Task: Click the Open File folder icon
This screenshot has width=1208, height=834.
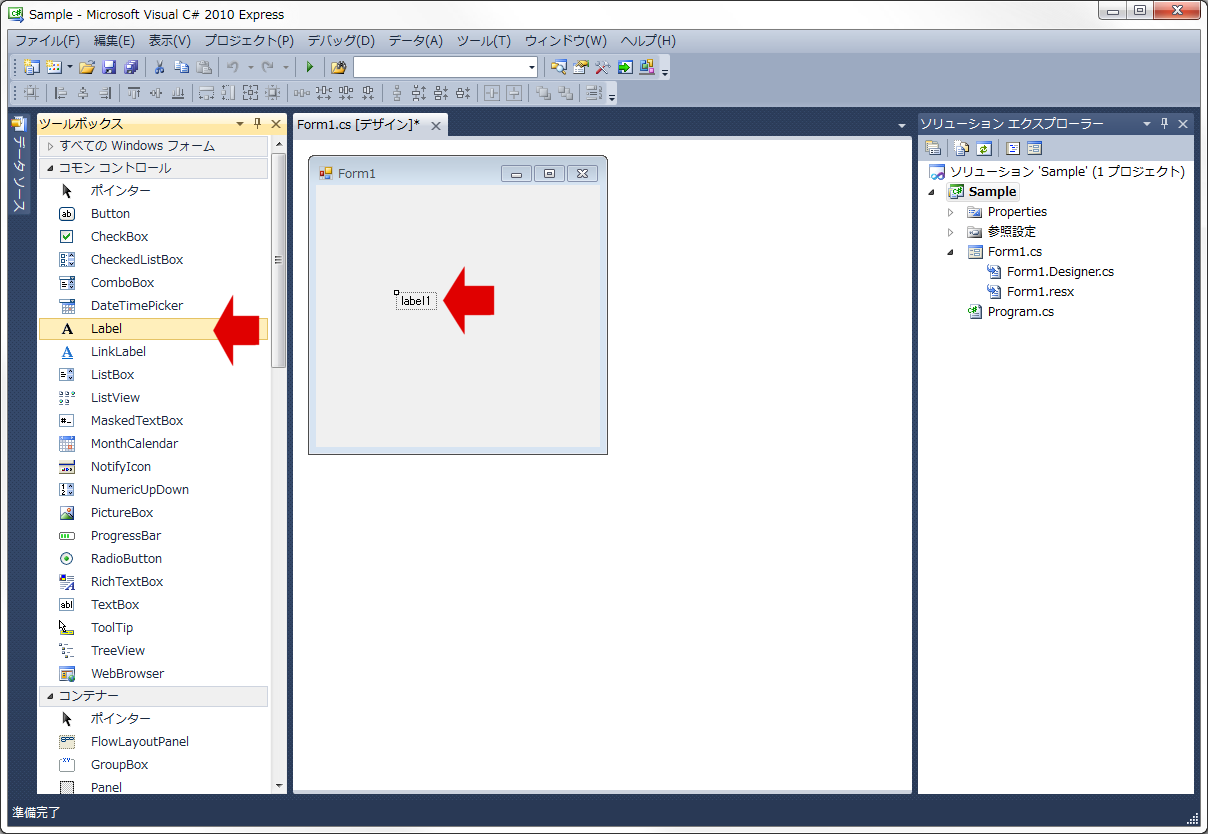Action: tap(87, 67)
